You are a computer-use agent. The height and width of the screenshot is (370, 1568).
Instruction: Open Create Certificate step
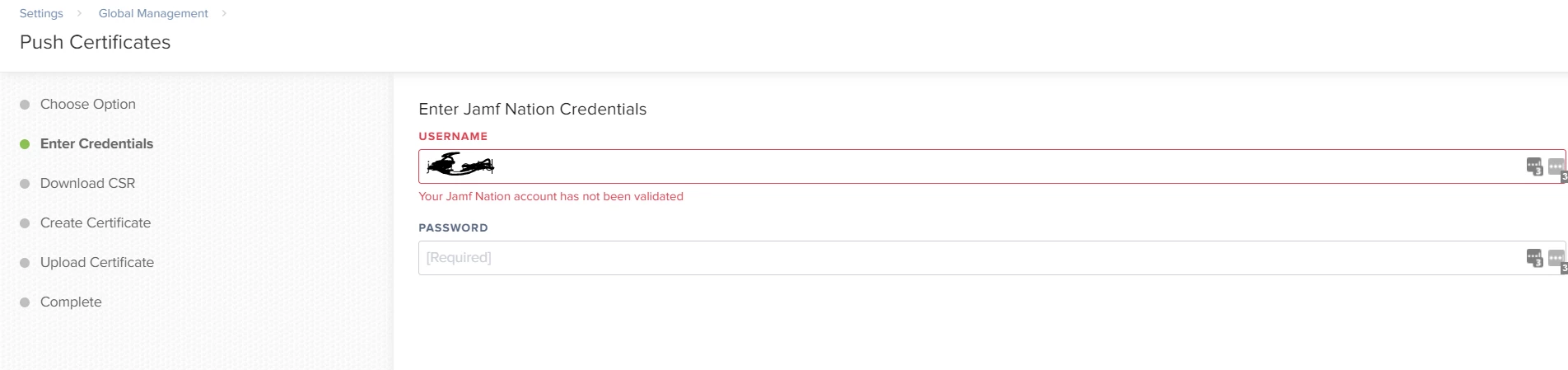click(96, 222)
